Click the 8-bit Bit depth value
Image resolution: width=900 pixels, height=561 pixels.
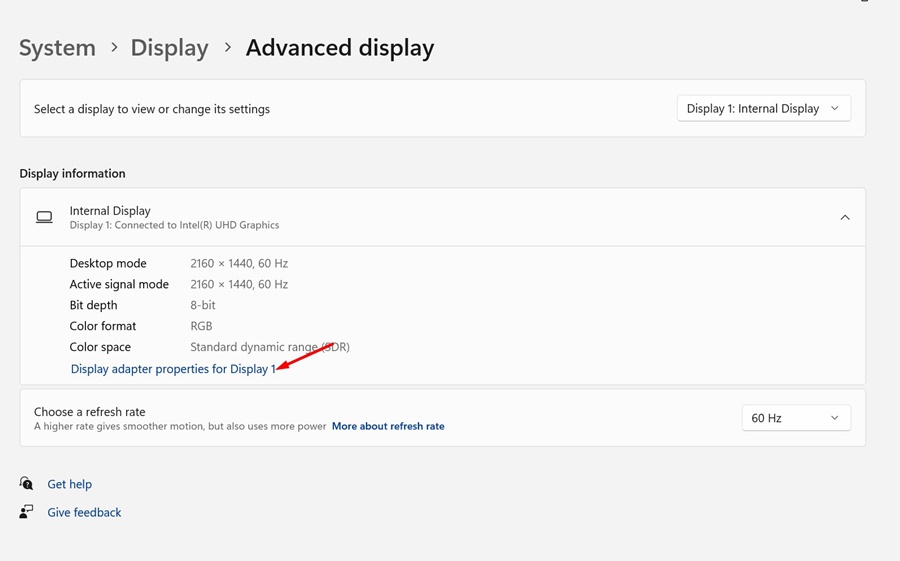(203, 305)
